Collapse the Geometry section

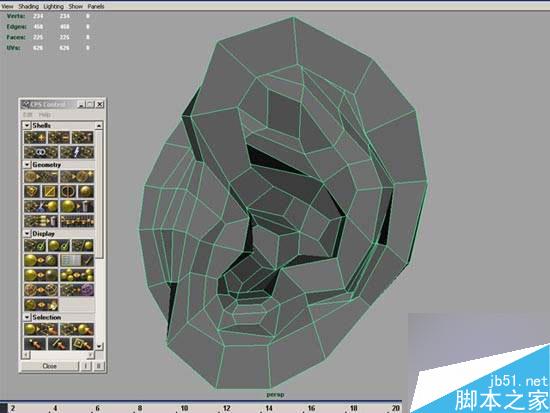[27, 164]
